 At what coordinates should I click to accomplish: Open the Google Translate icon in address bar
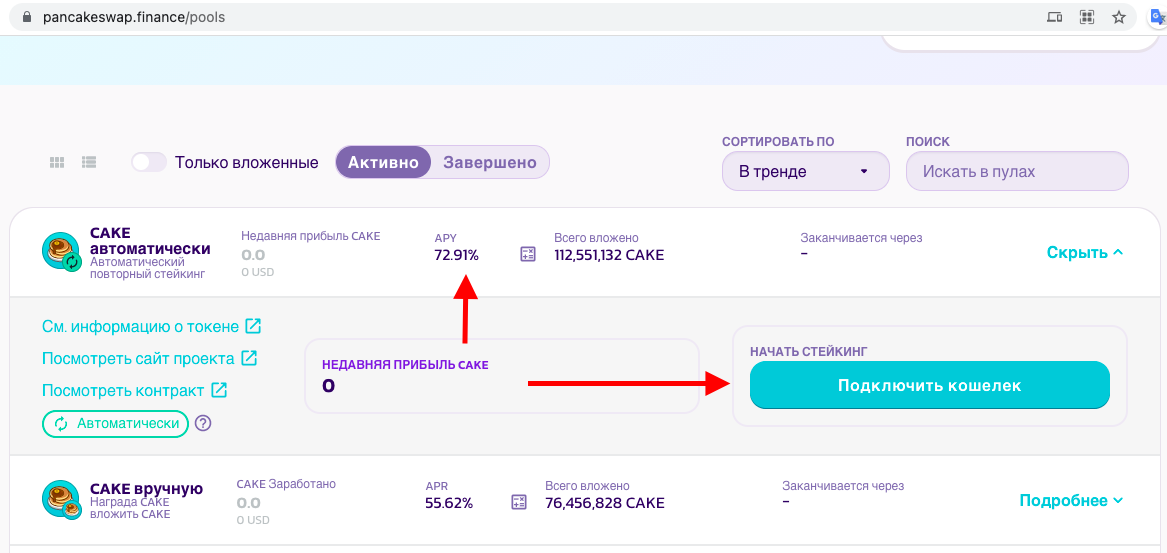1157,16
